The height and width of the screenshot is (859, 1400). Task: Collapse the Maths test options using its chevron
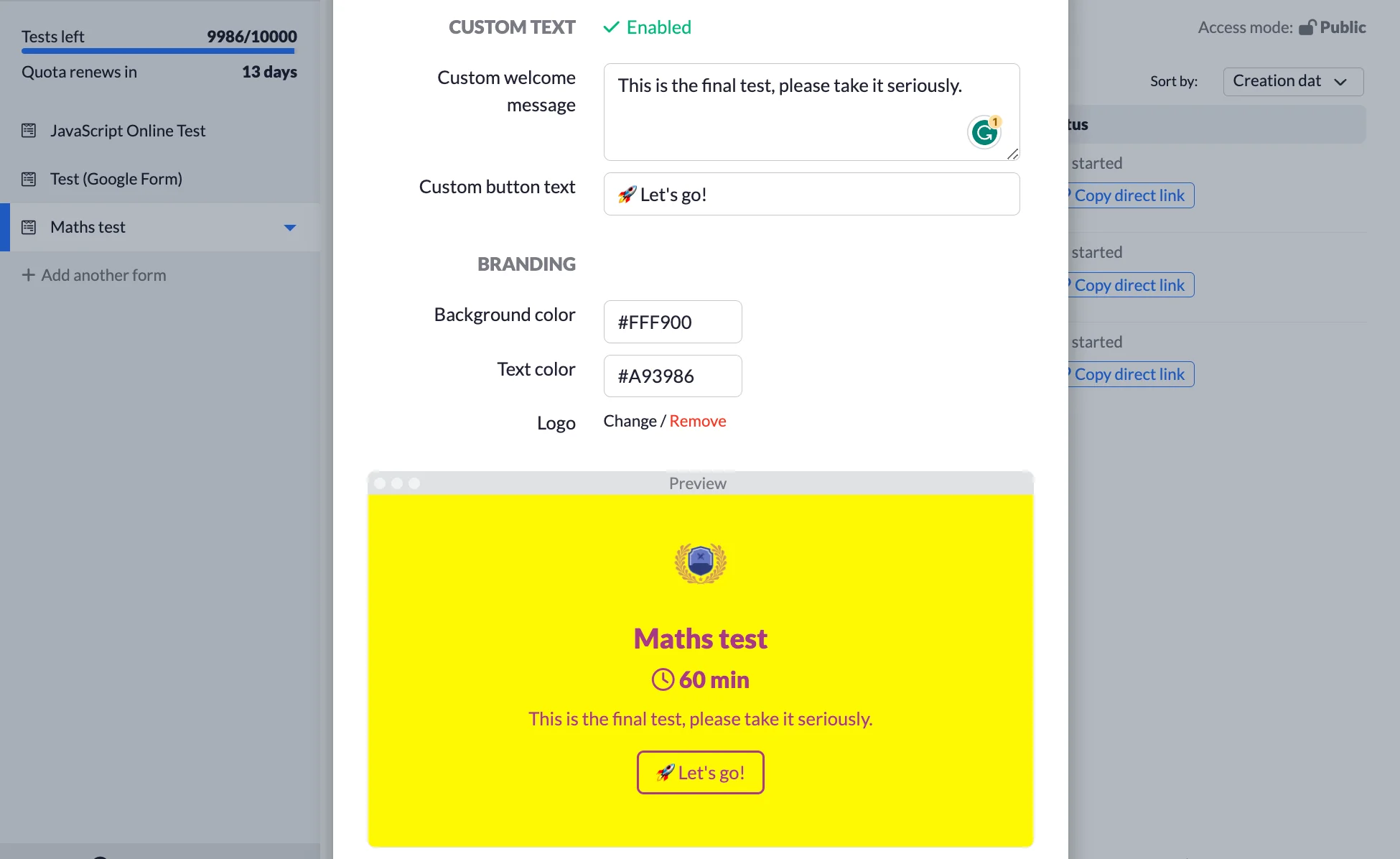click(x=290, y=227)
